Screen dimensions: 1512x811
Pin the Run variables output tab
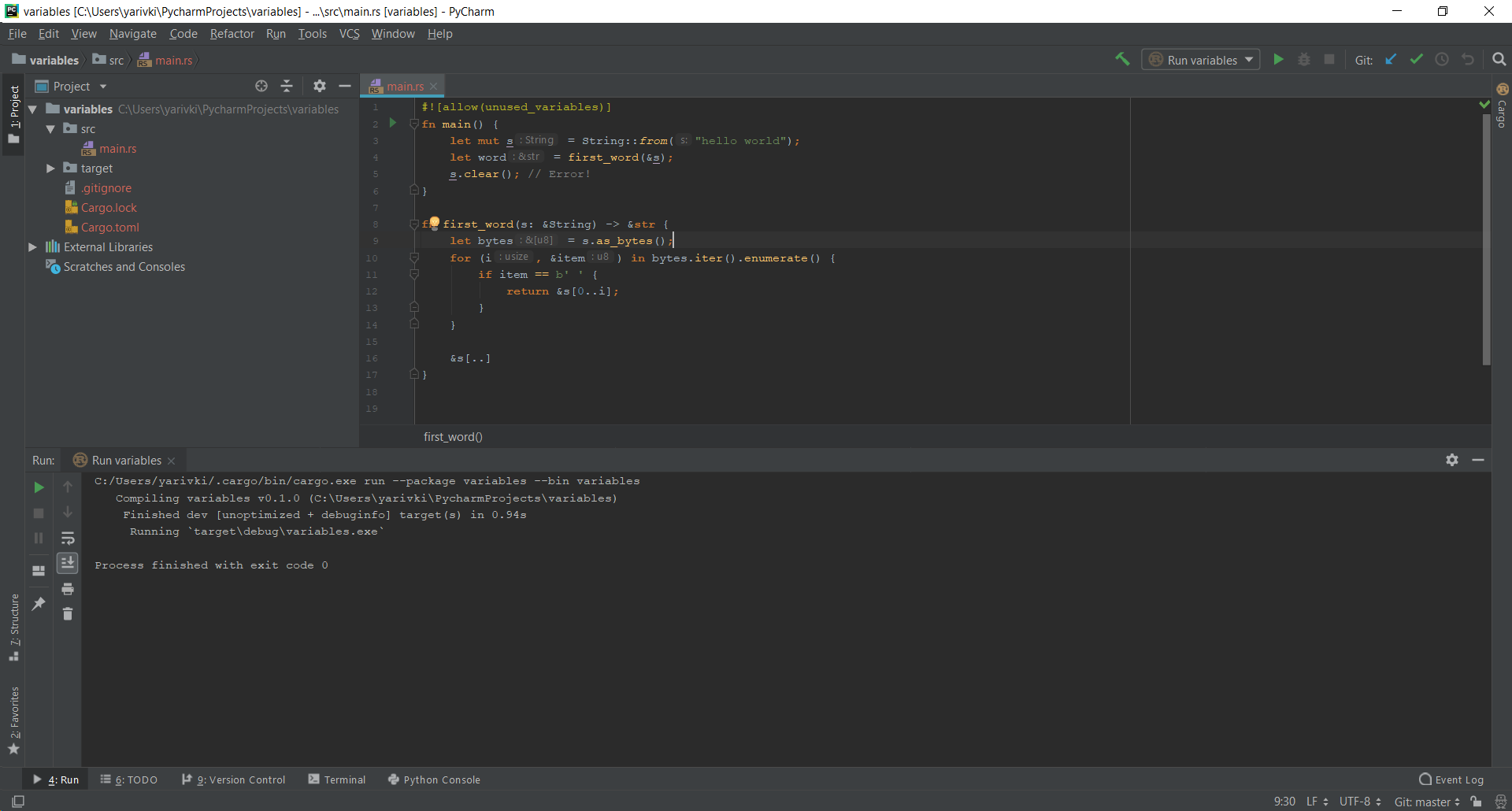pyautogui.click(x=38, y=603)
